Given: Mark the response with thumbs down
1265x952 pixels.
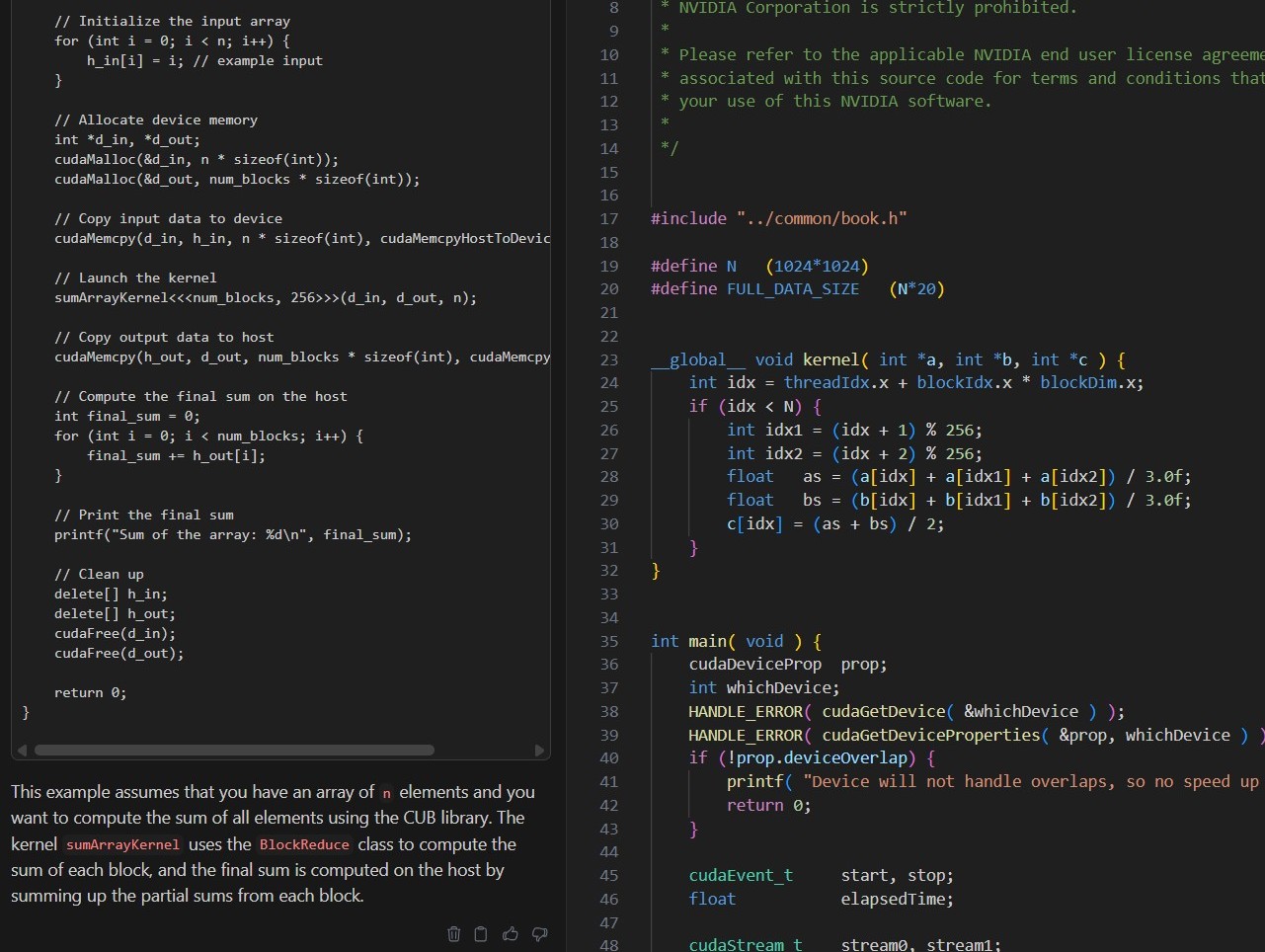Looking at the screenshot, I should 540,934.
